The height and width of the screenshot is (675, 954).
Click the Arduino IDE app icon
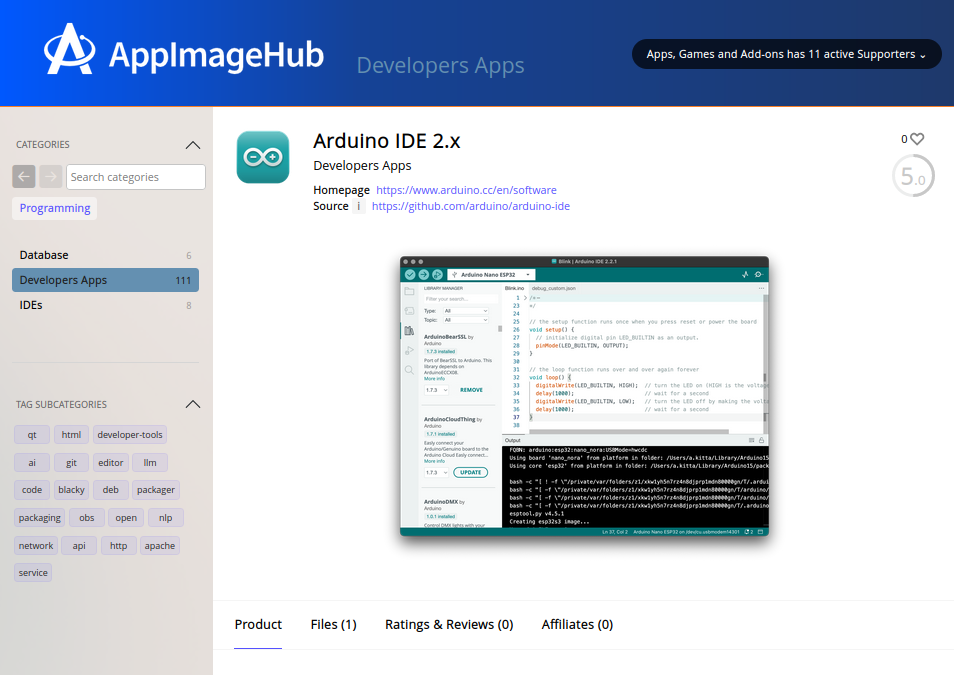click(263, 157)
